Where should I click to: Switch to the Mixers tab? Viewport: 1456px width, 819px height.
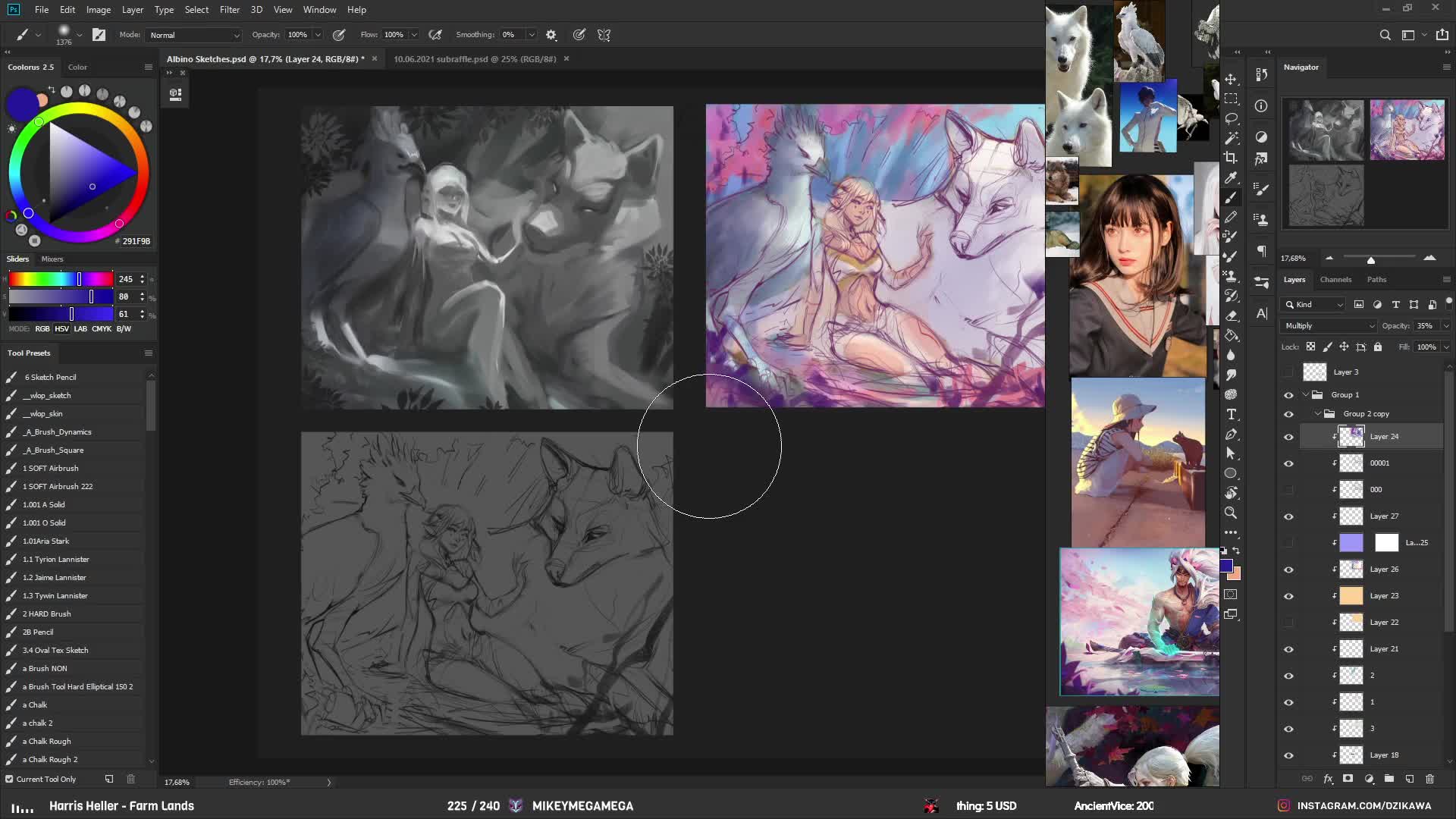click(x=52, y=259)
